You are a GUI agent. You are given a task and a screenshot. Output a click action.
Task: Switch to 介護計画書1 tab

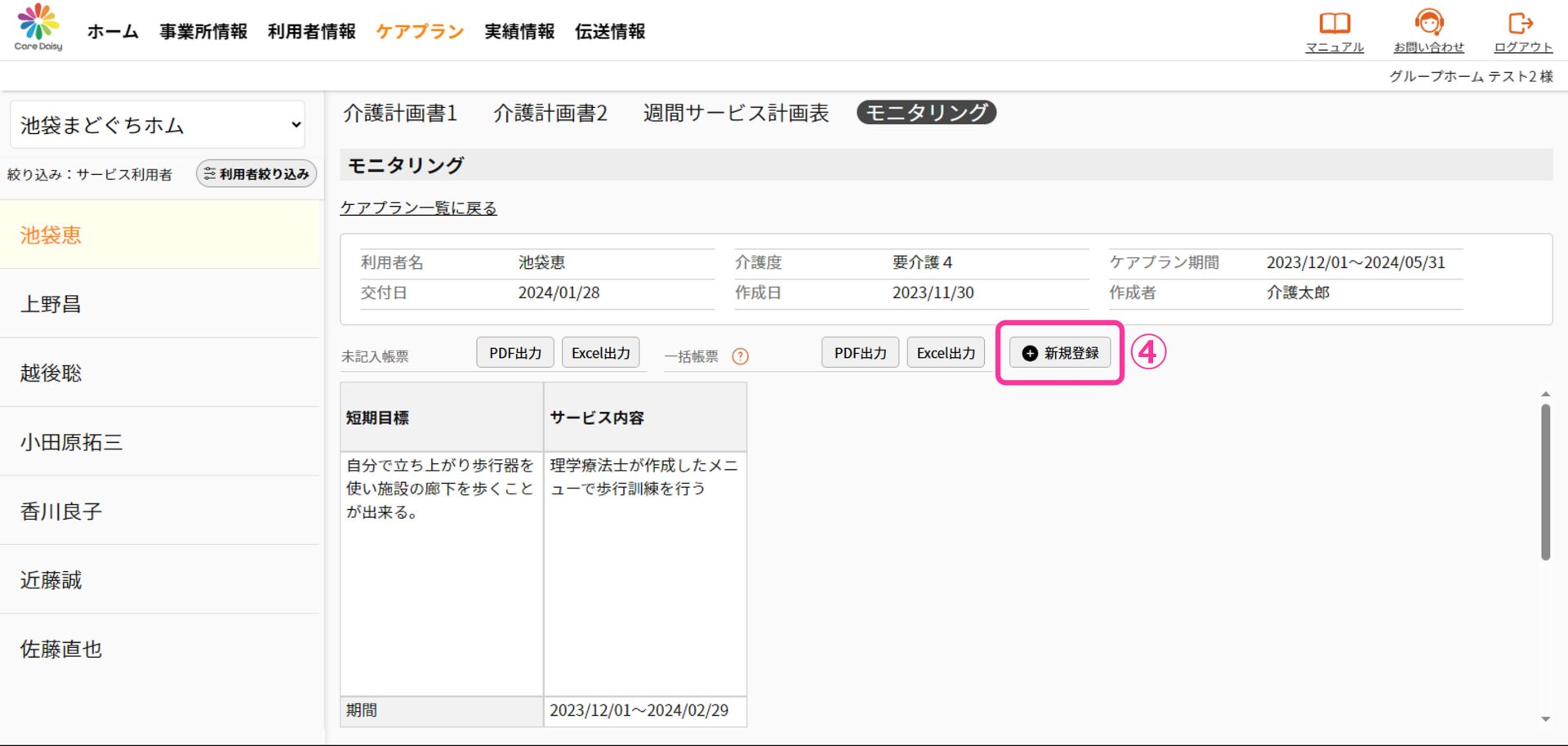click(400, 113)
